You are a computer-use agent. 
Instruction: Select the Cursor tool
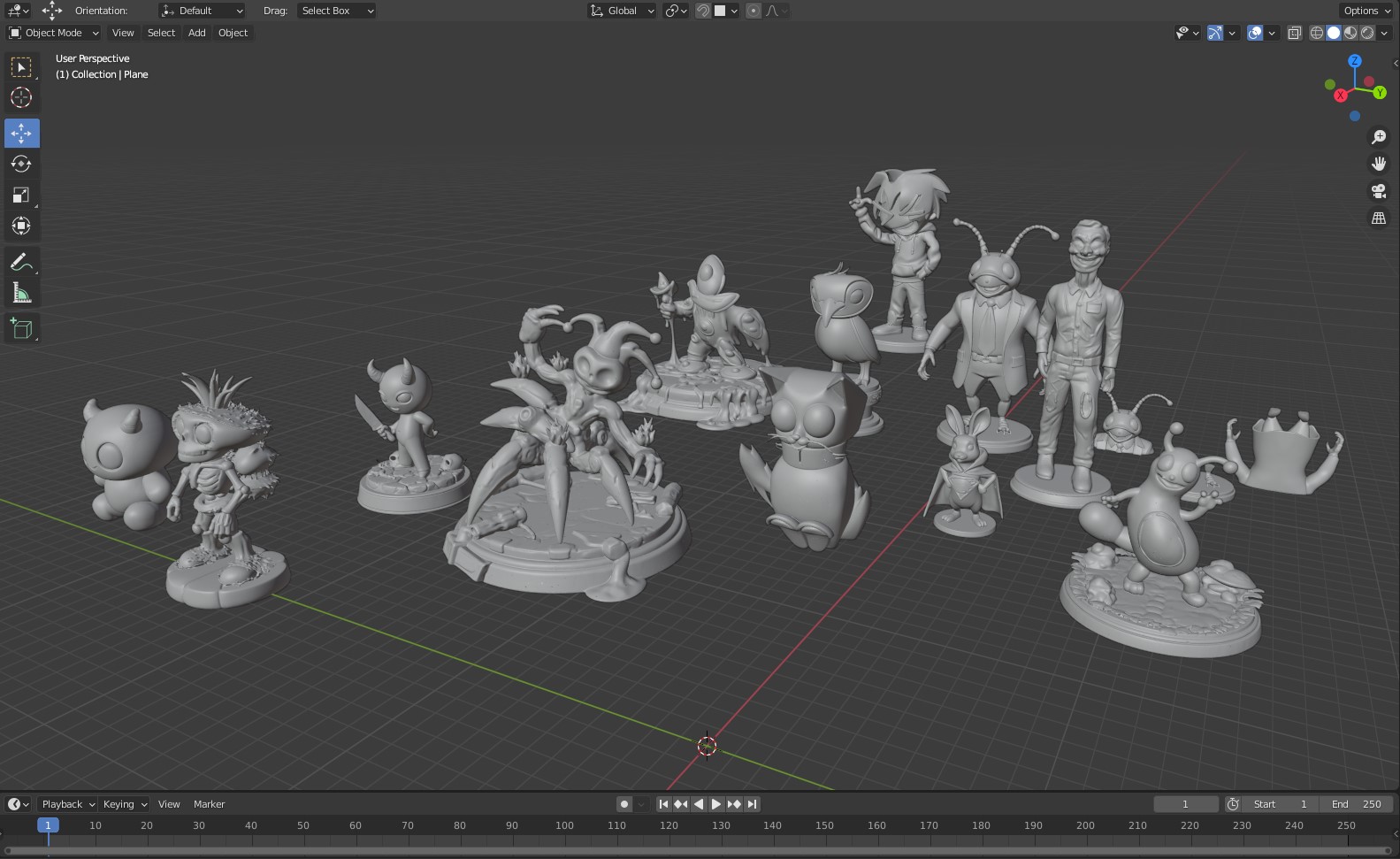pos(21,98)
